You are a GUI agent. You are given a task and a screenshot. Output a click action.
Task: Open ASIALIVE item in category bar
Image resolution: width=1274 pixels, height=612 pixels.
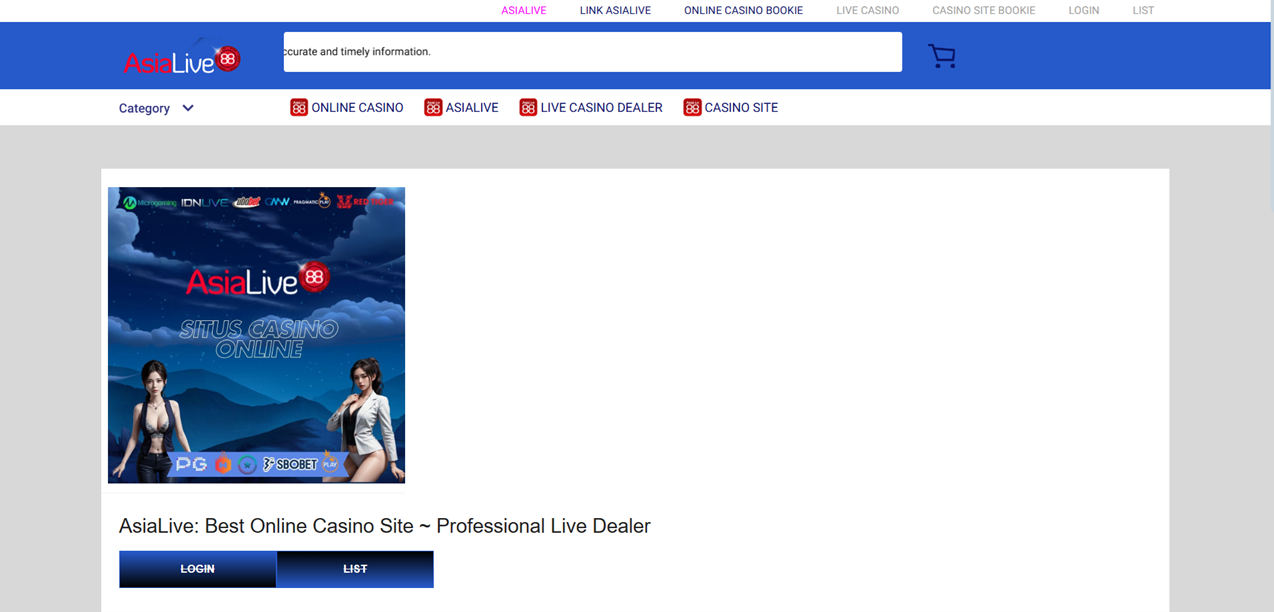click(x=472, y=107)
